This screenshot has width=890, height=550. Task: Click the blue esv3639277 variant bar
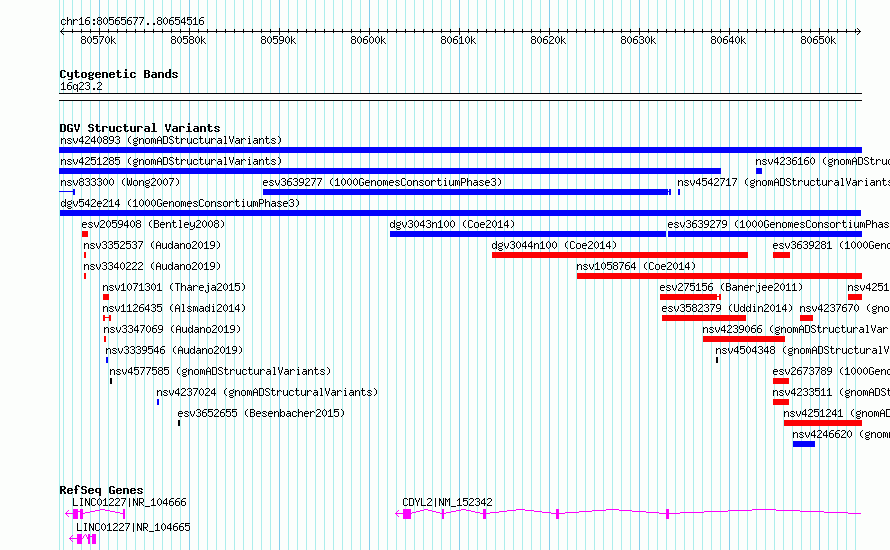click(x=466, y=192)
